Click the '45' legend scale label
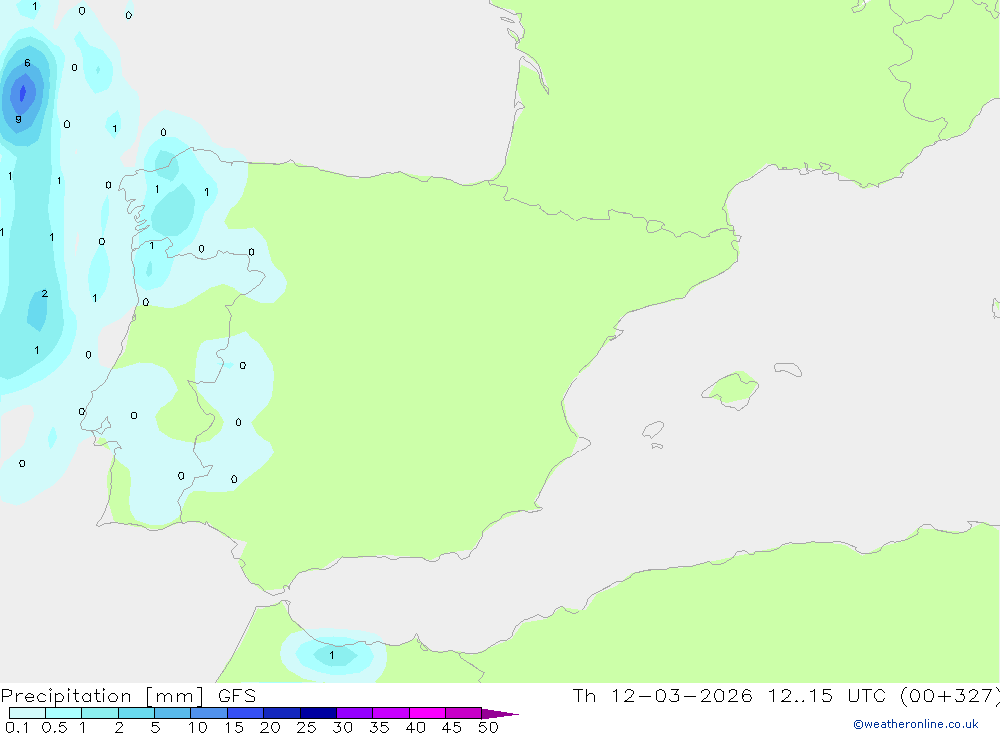Image resolution: width=1000 pixels, height=733 pixels. pyautogui.click(x=452, y=727)
